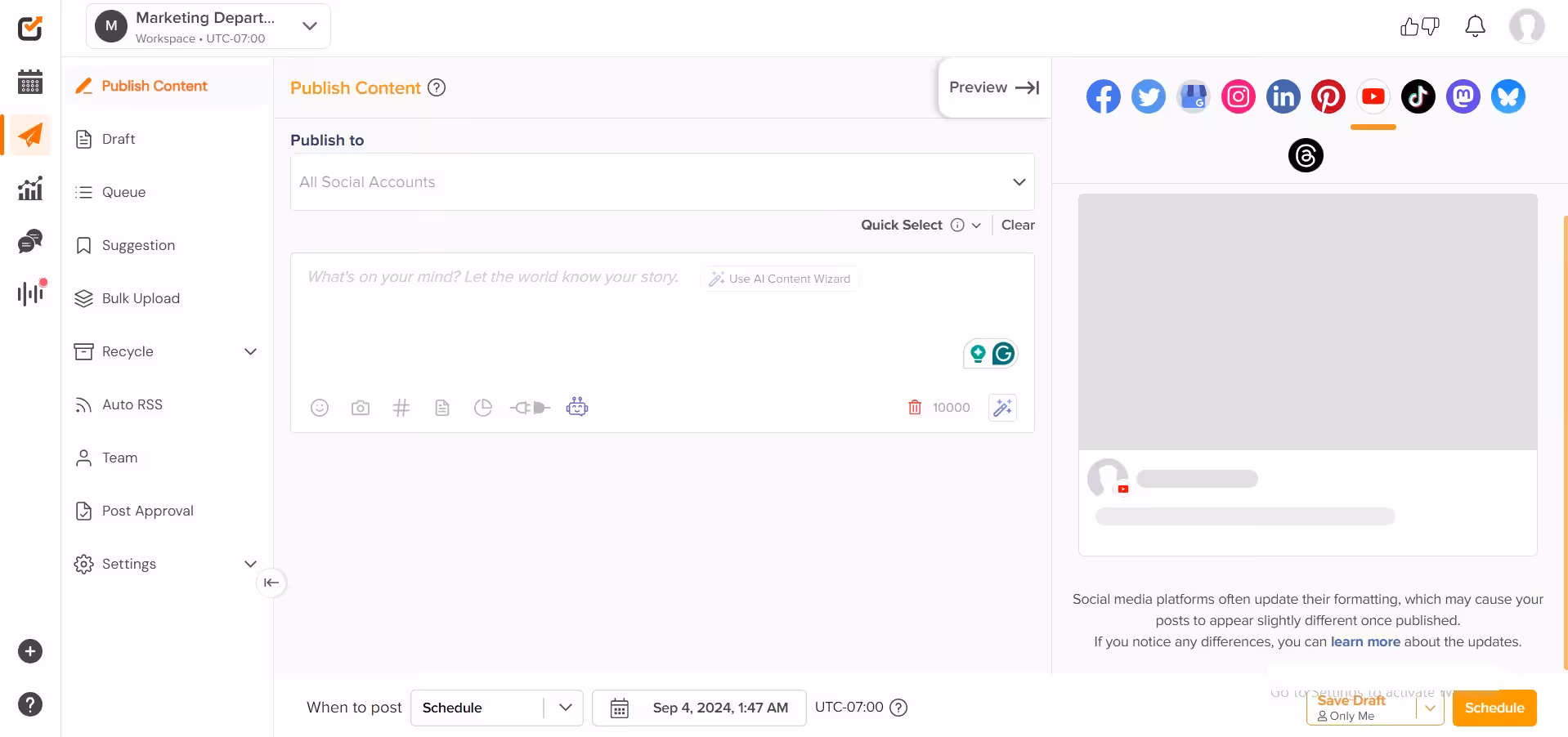The width and height of the screenshot is (1568, 737).
Task: Open notifications bell icon
Action: click(x=1475, y=27)
